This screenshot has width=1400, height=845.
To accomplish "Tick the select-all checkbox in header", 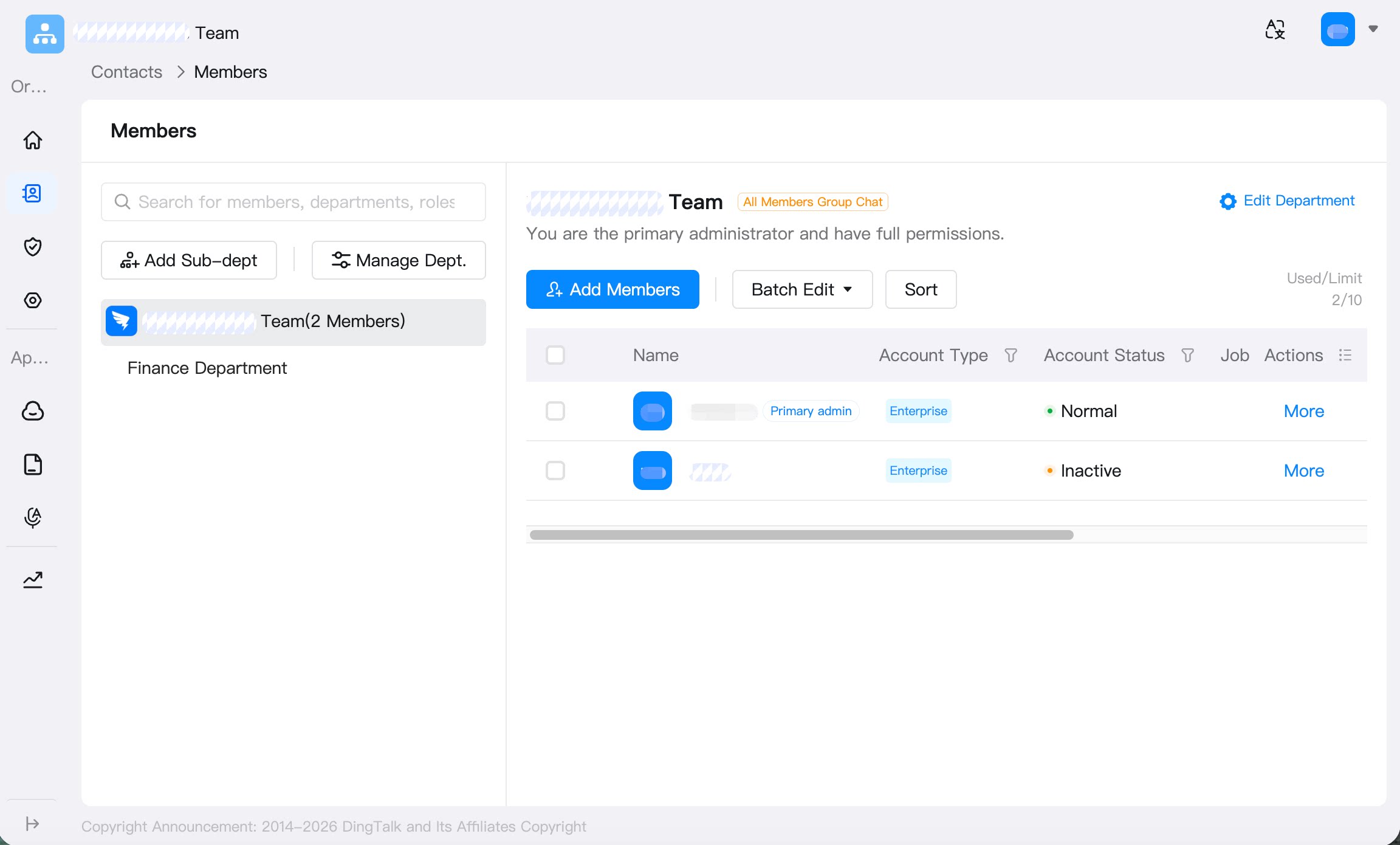I will 555,355.
